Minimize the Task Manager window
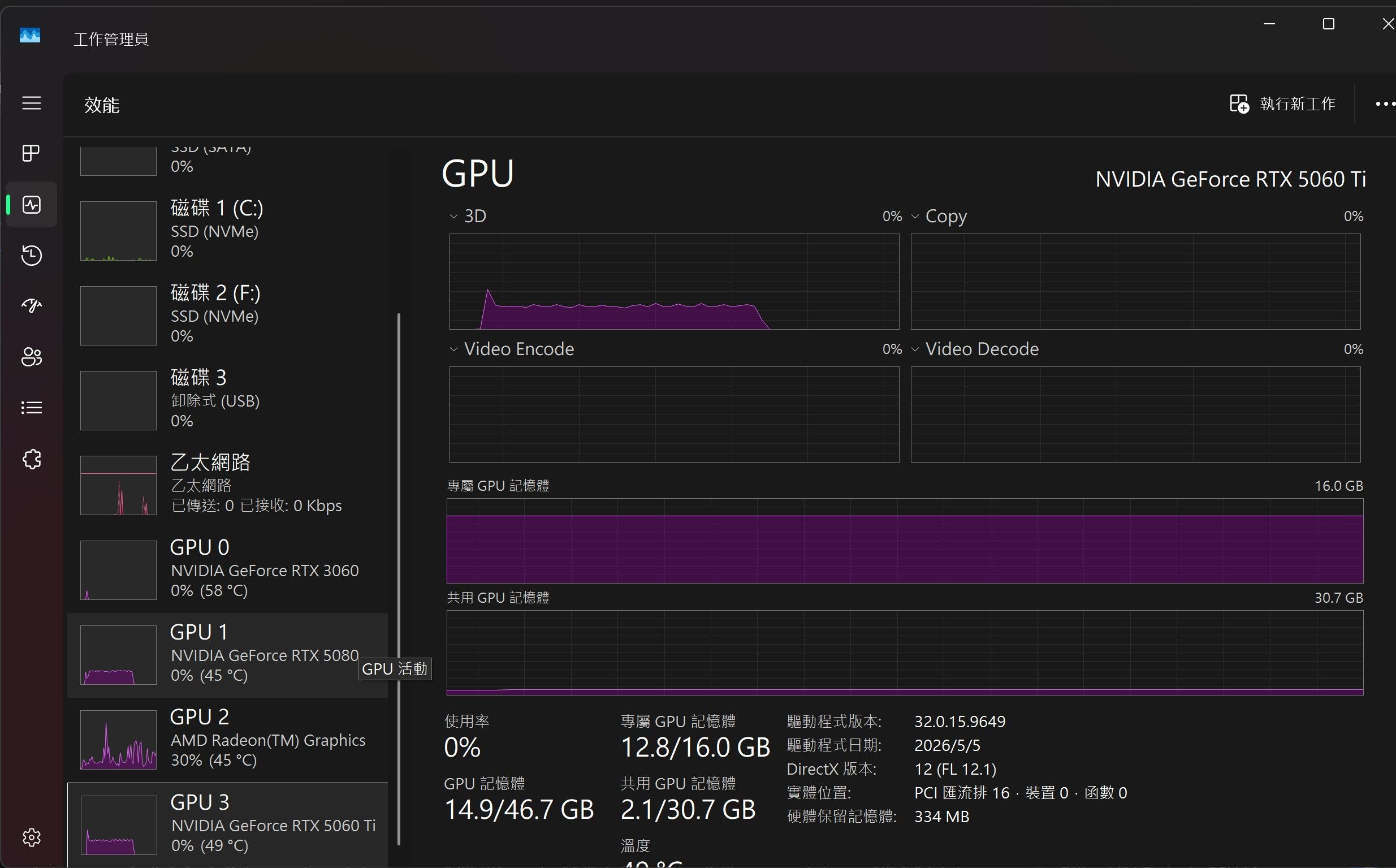Viewport: 1396px width, 868px height. click(1269, 24)
